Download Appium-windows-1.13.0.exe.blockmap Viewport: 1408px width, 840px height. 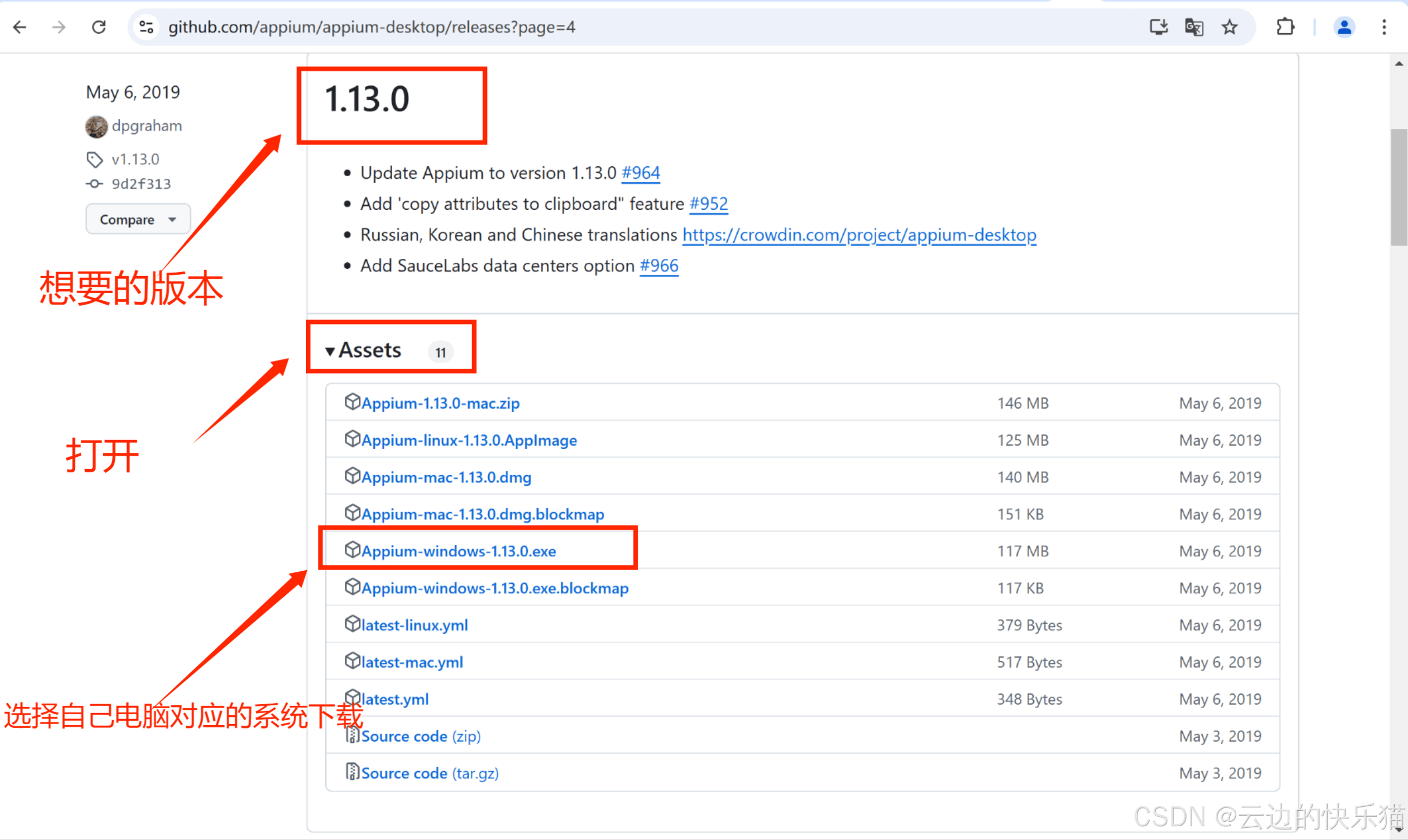(495, 588)
